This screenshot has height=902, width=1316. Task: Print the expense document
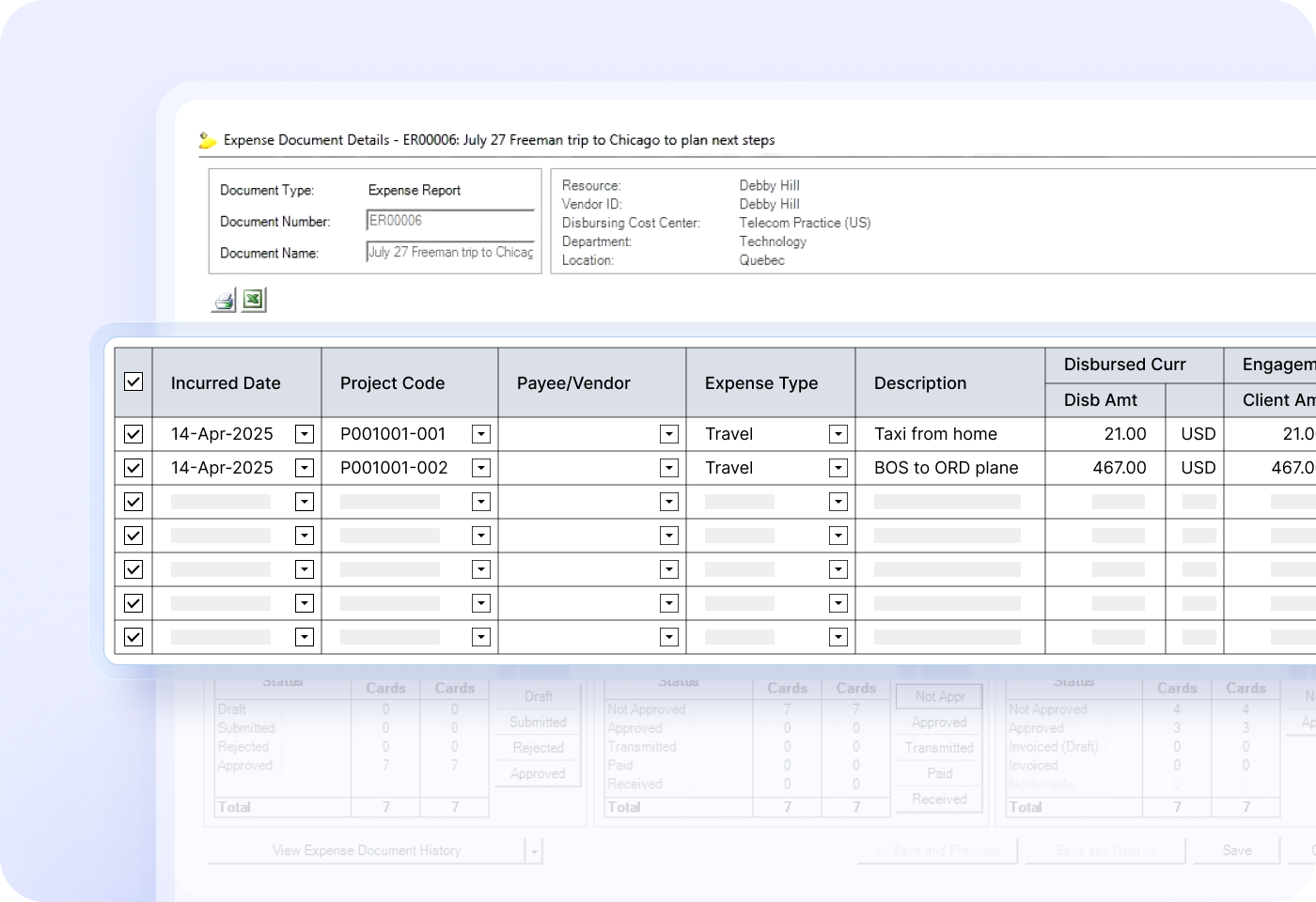point(223,300)
